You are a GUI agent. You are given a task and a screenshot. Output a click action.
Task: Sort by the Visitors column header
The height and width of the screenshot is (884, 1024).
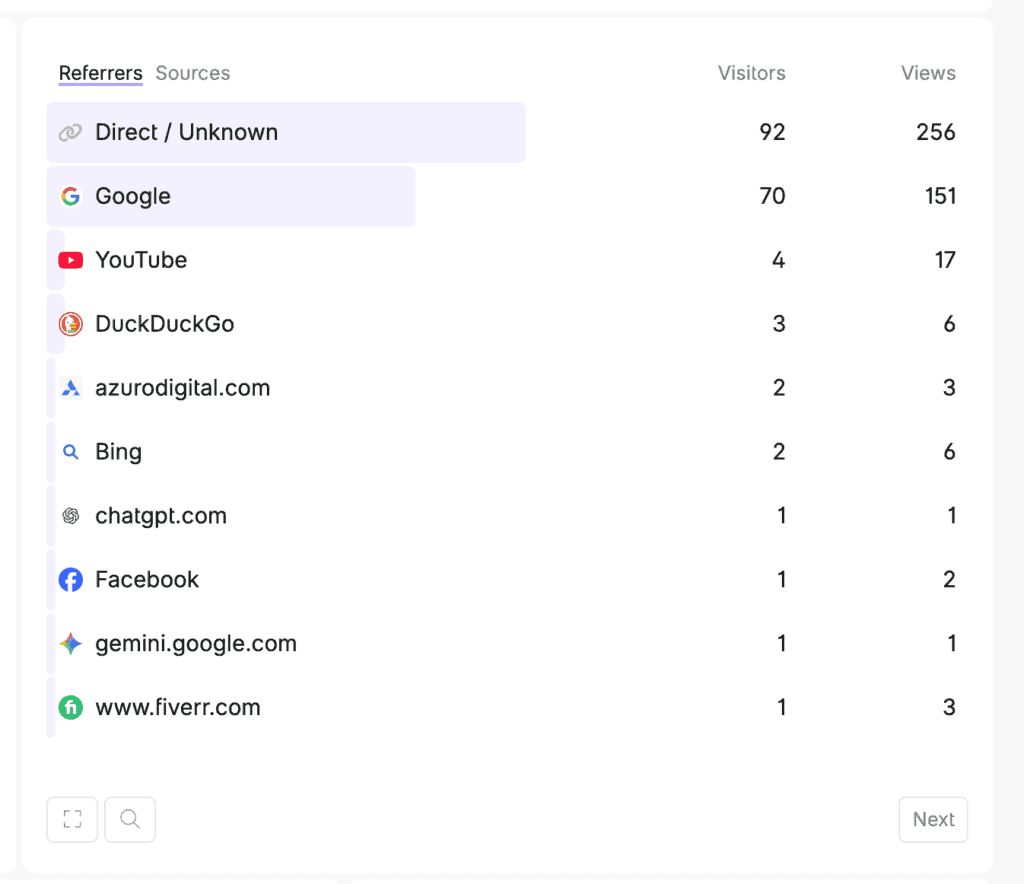click(751, 73)
